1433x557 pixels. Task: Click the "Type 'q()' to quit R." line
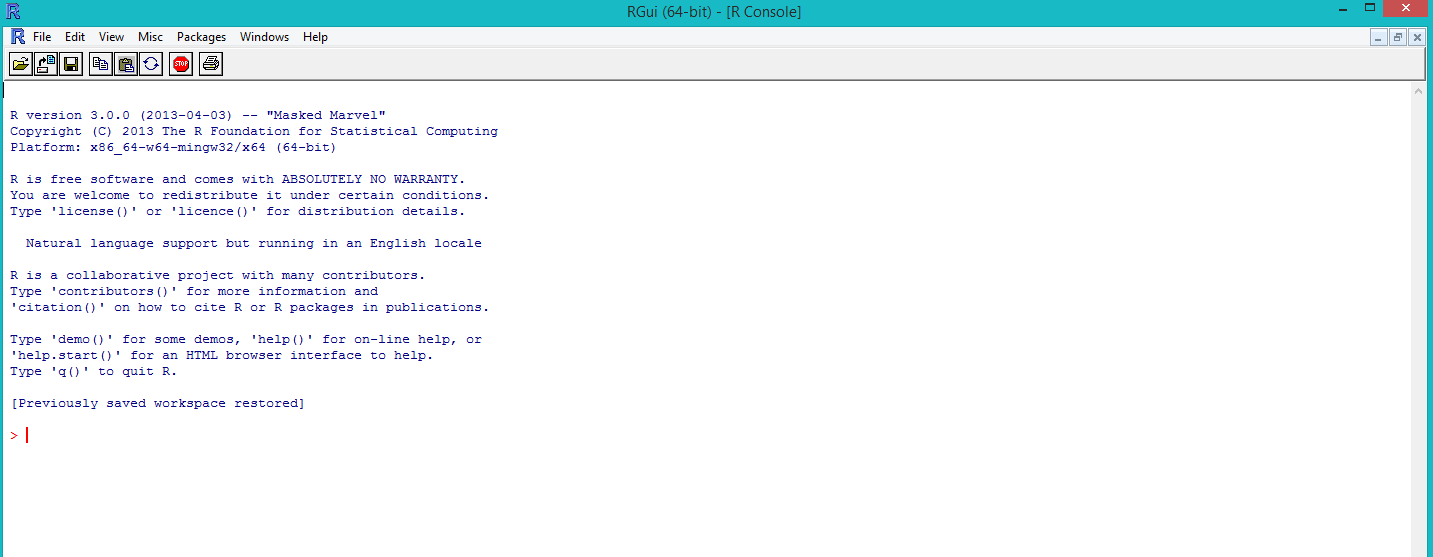pyautogui.click(x=94, y=371)
